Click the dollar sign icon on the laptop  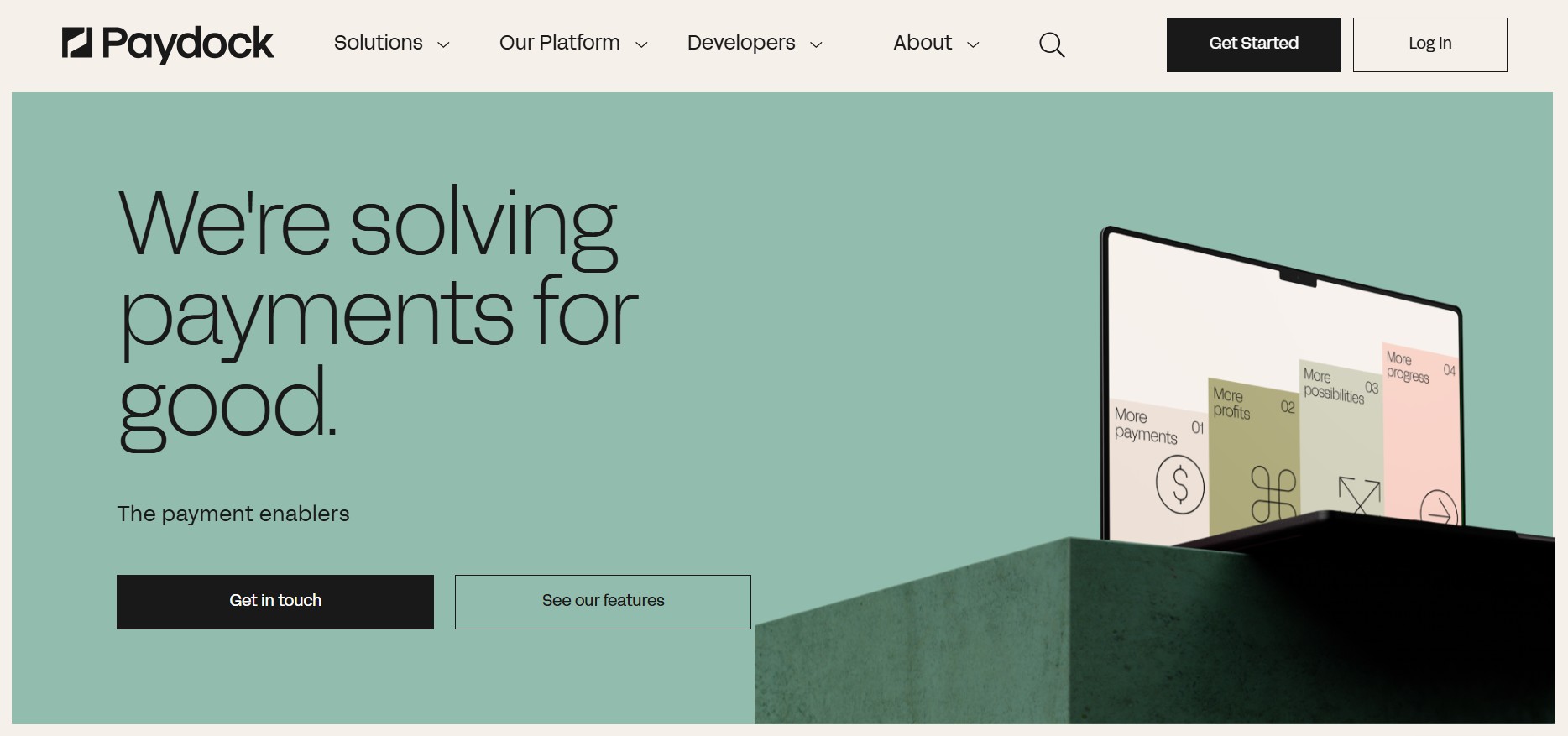tap(1180, 484)
